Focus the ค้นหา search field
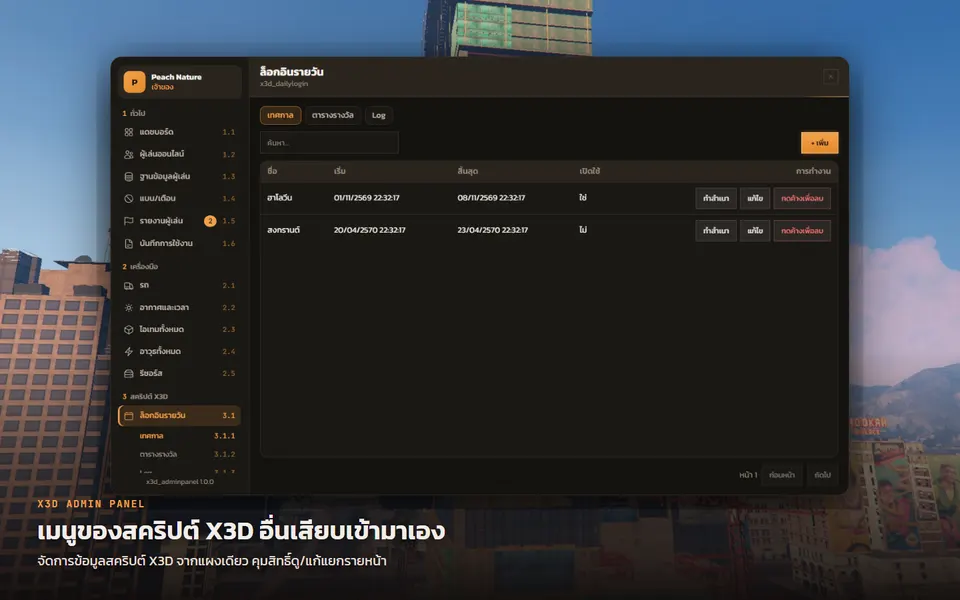The width and height of the screenshot is (960, 600). [x=329, y=143]
